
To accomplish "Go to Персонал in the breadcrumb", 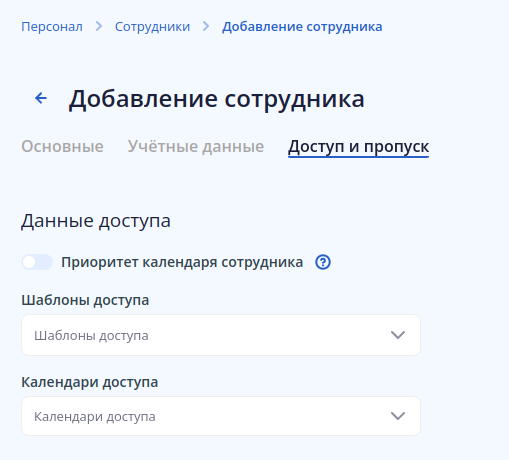I will coord(52,27).
